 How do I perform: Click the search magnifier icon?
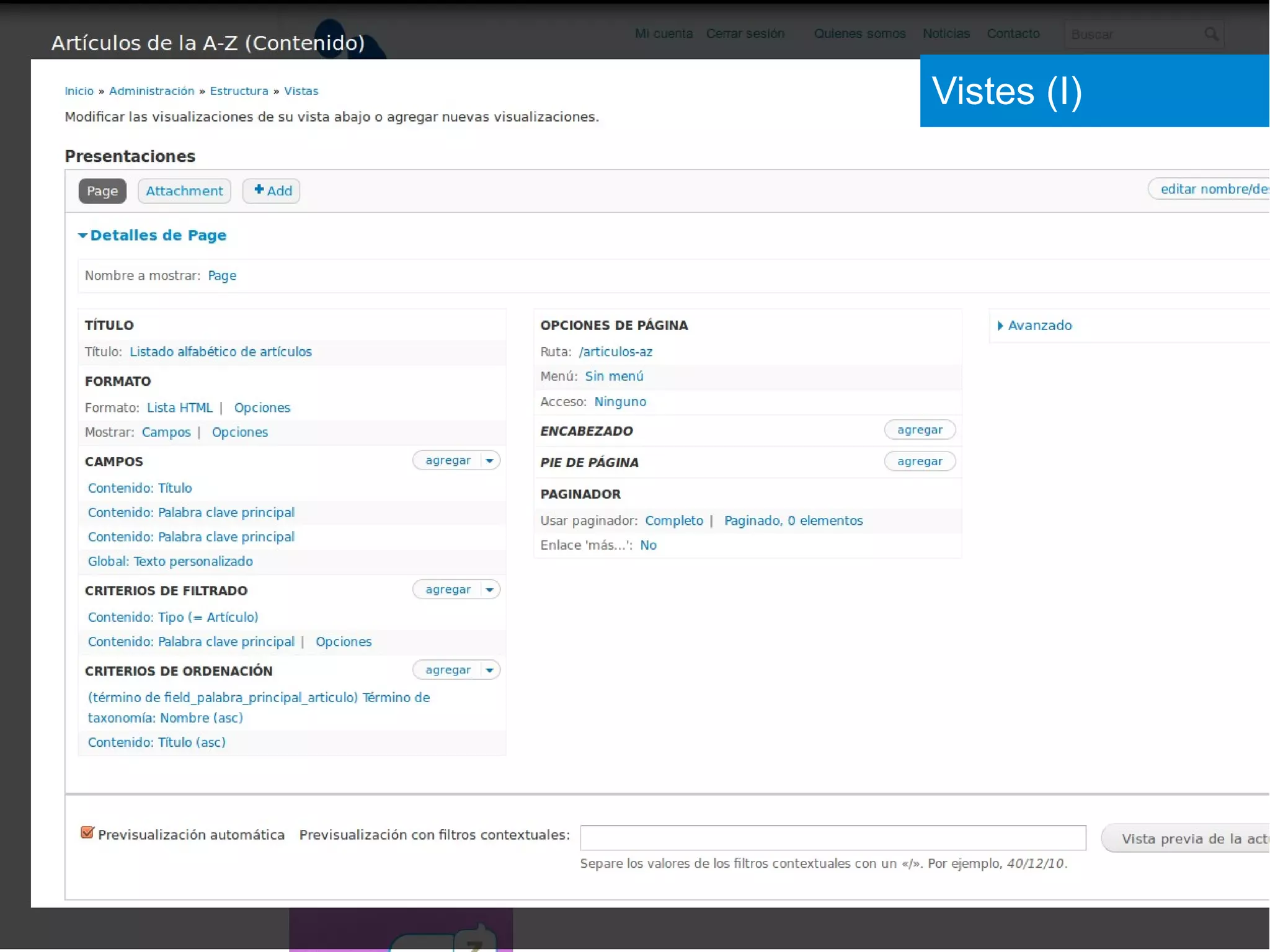pyautogui.click(x=1210, y=34)
